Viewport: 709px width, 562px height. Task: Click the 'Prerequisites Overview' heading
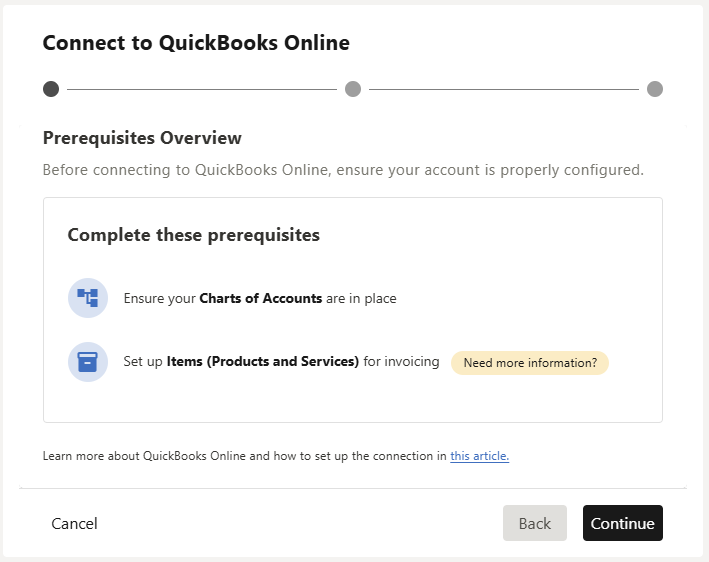142,138
